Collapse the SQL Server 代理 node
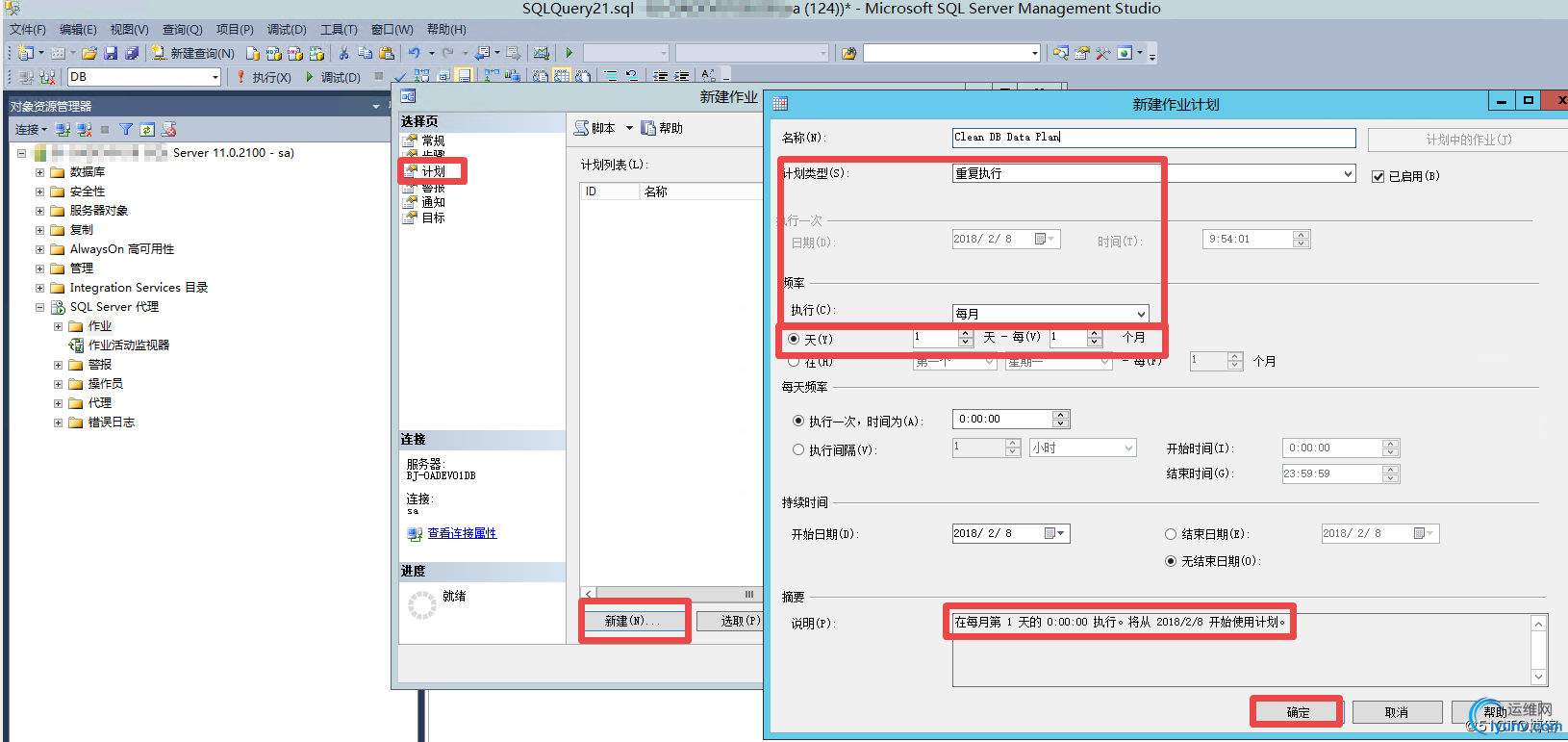The width and height of the screenshot is (1568, 742). [x=39, y=307]
